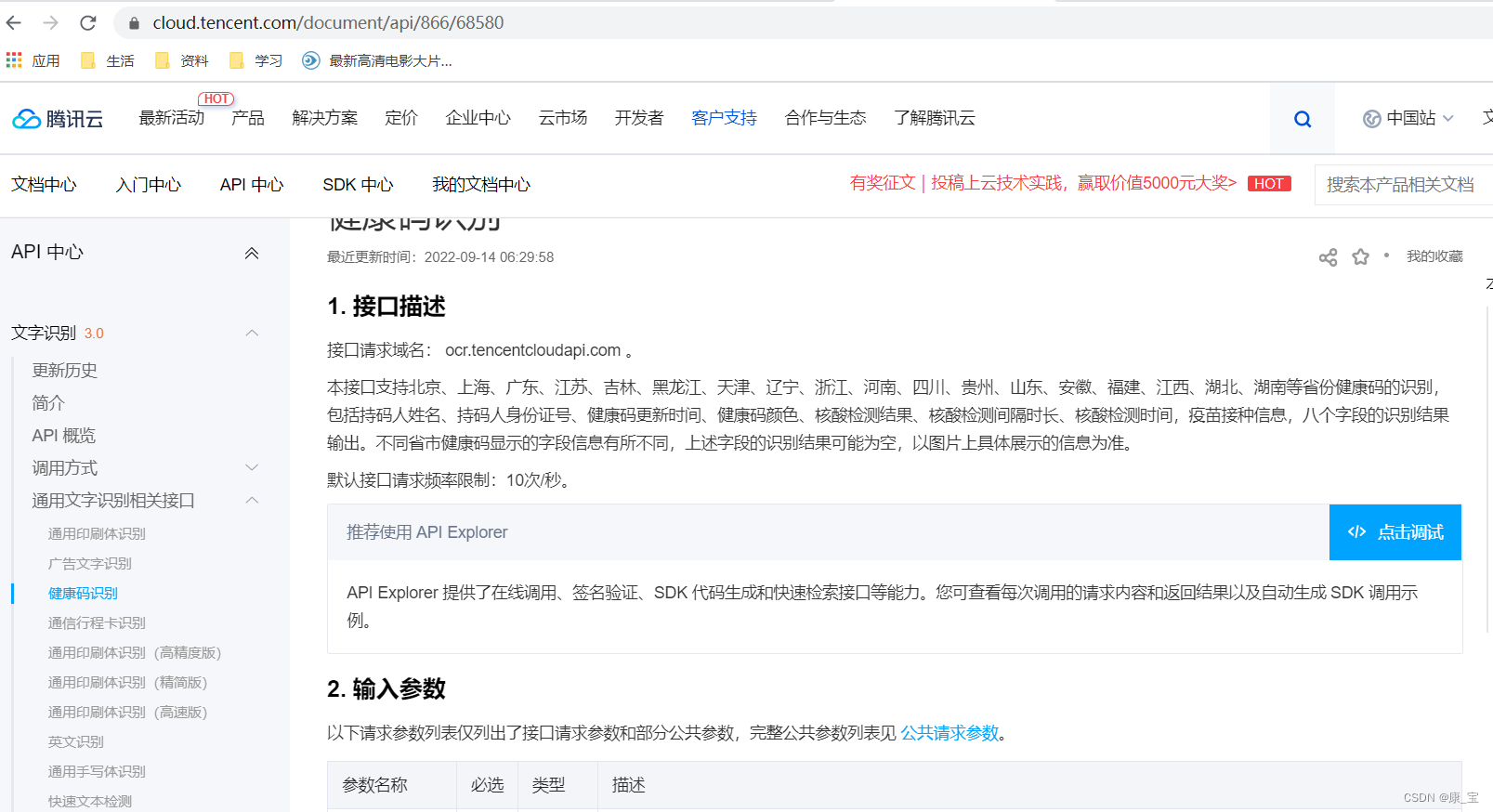Click the 1. 接口描述 heading
Viewport: 1493px width, 812px height.
[386, 307]
